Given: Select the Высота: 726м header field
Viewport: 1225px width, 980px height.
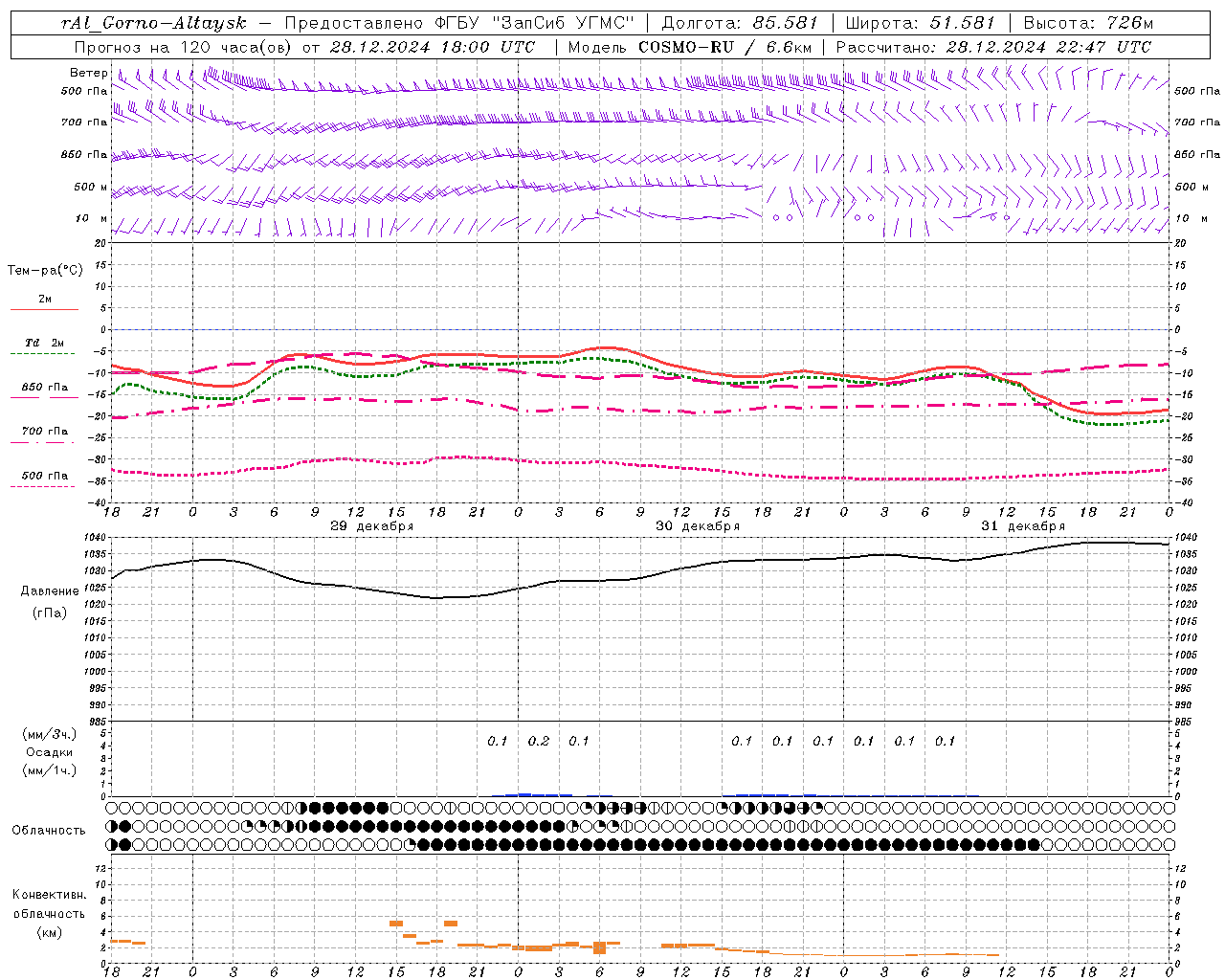Looking at the screenshot, I should pos(1088,23).
